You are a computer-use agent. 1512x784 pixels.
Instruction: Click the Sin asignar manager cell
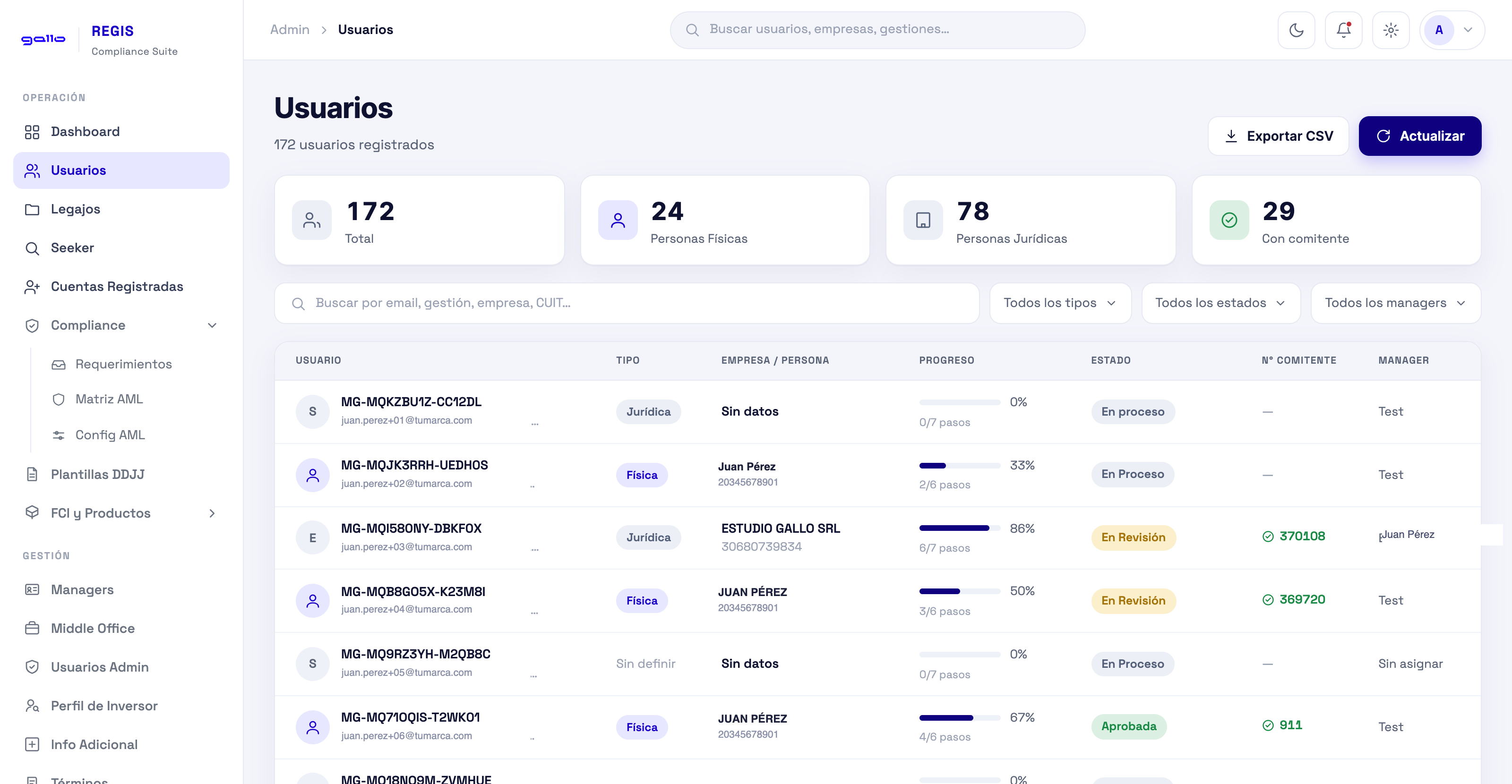pyautogui.click(x=1410, y=664)
